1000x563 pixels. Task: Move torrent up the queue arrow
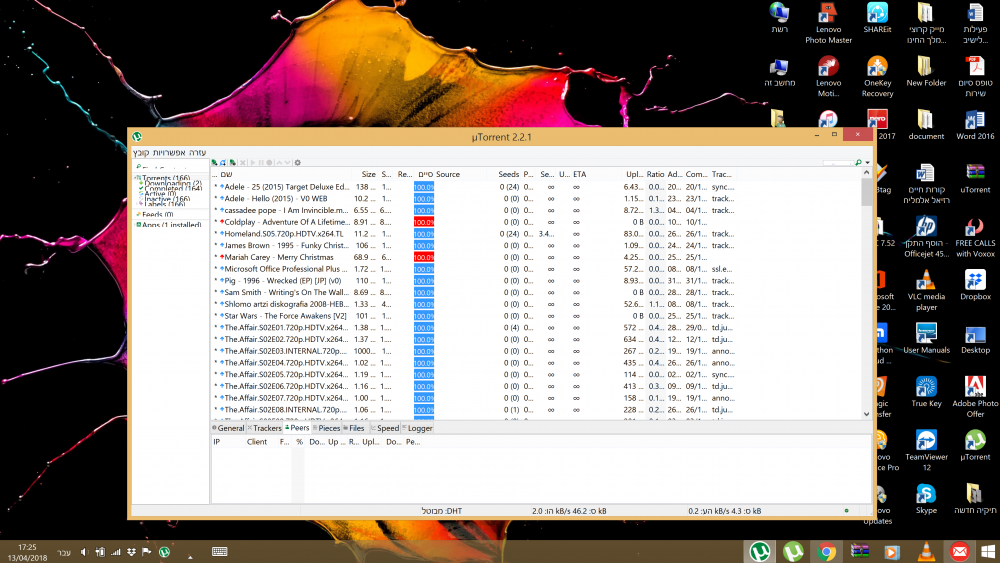(x=279, y=163)
